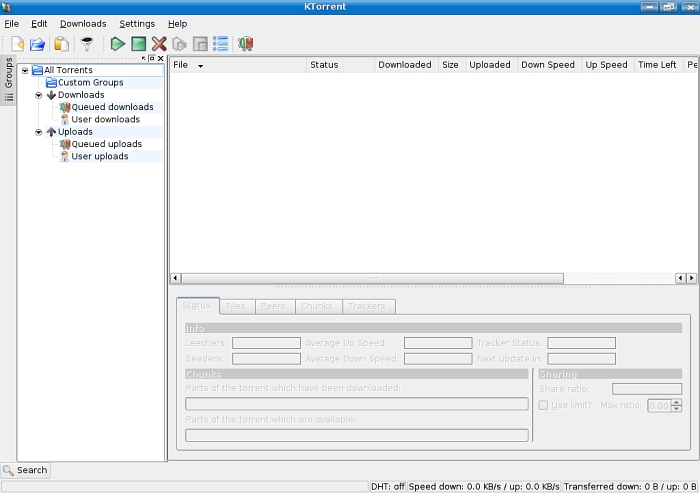Click the Share ratio field

647,389
